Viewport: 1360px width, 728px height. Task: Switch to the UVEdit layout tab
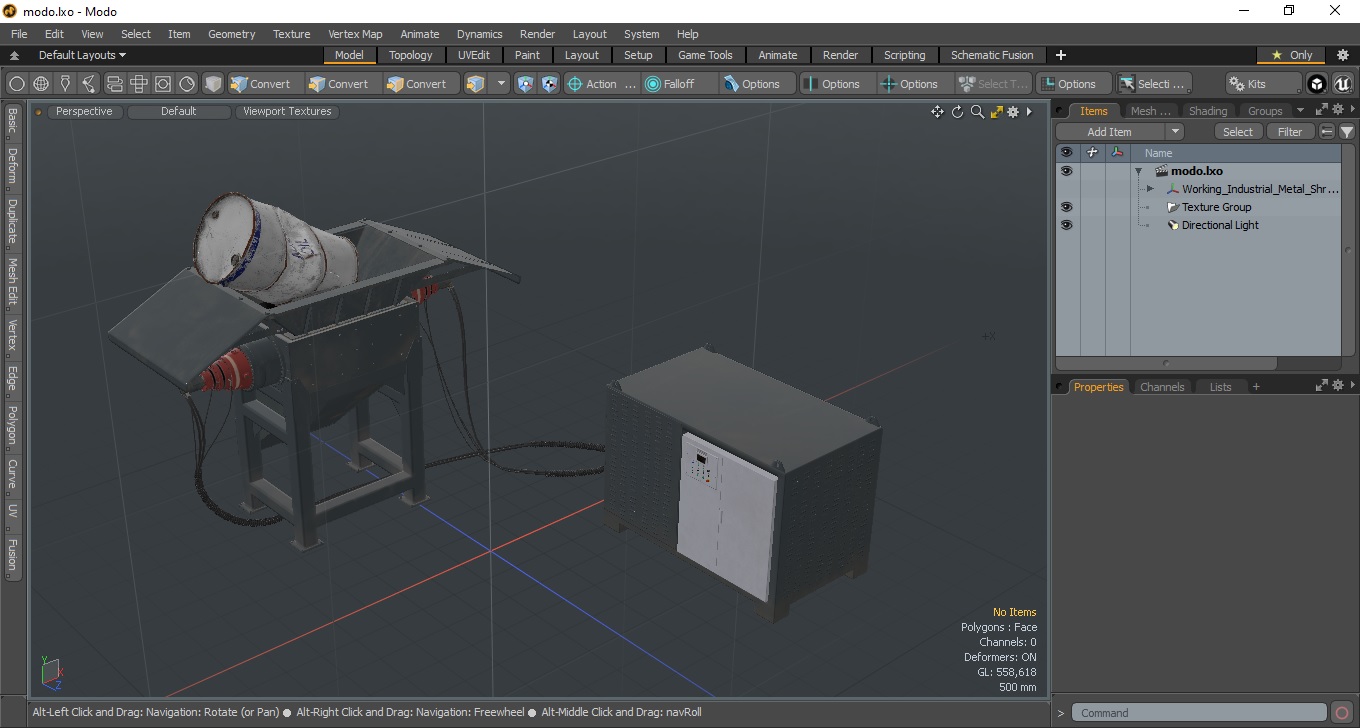[474, 55]
